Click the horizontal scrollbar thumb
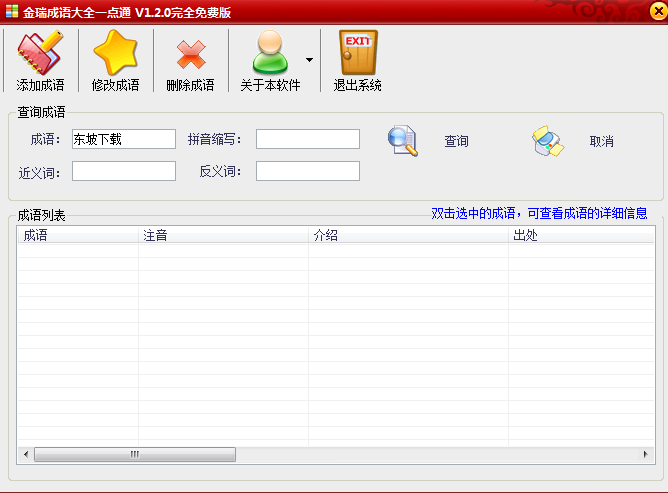Viewport: 668px width, 493px height. tap(135, 454)
